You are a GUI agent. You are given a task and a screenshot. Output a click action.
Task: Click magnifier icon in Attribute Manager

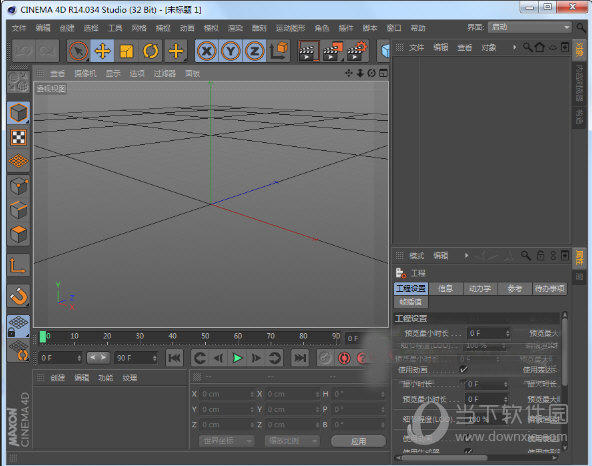pyautogui.click(x=526, y=256)
